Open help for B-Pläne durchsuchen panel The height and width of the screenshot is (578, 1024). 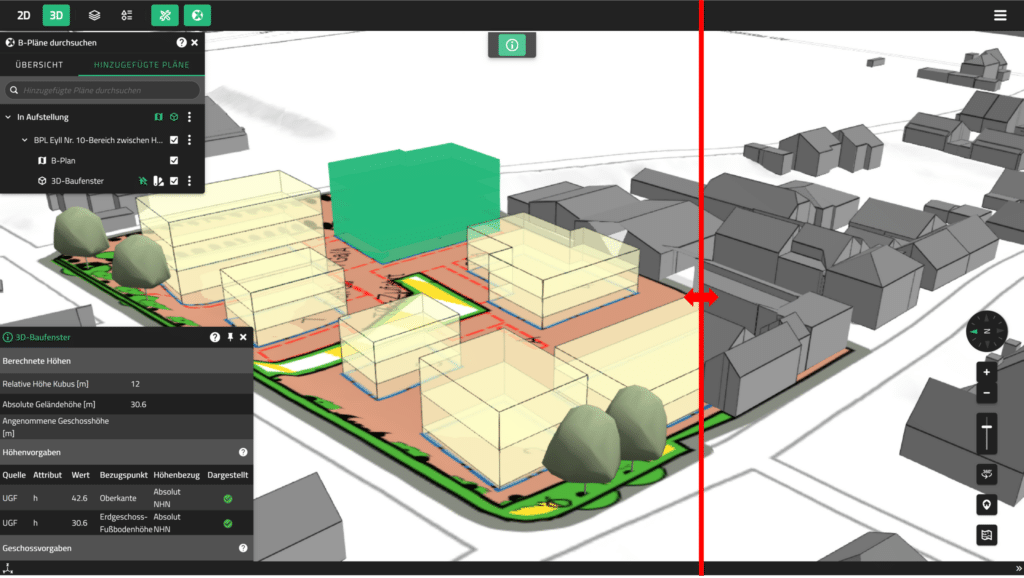click(x=182, y=42)
